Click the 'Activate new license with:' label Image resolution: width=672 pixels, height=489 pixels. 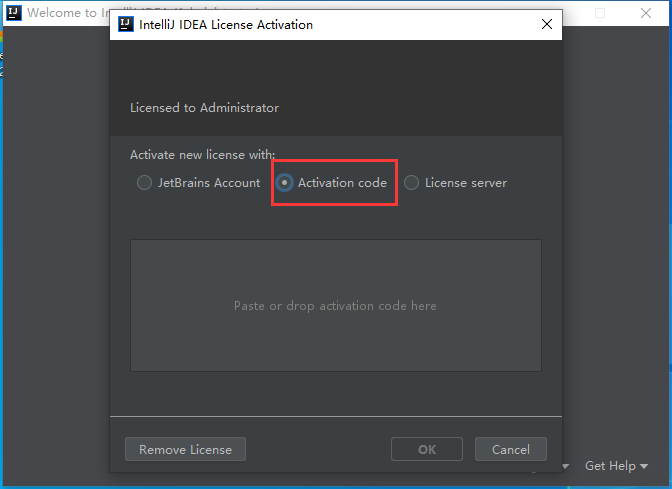pyautogui.click(x=202, y=155)
